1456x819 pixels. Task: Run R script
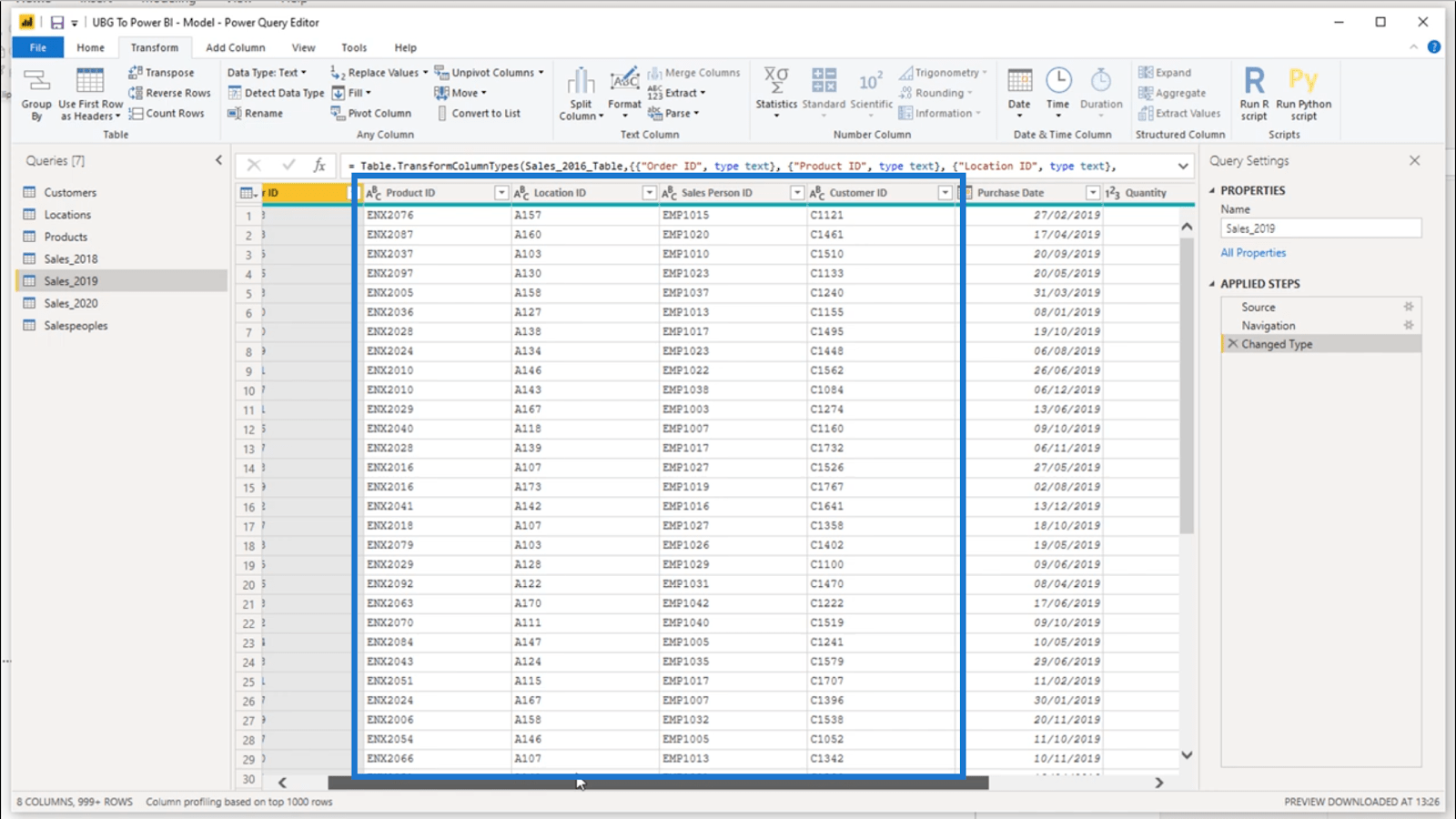click(1254, 95)
